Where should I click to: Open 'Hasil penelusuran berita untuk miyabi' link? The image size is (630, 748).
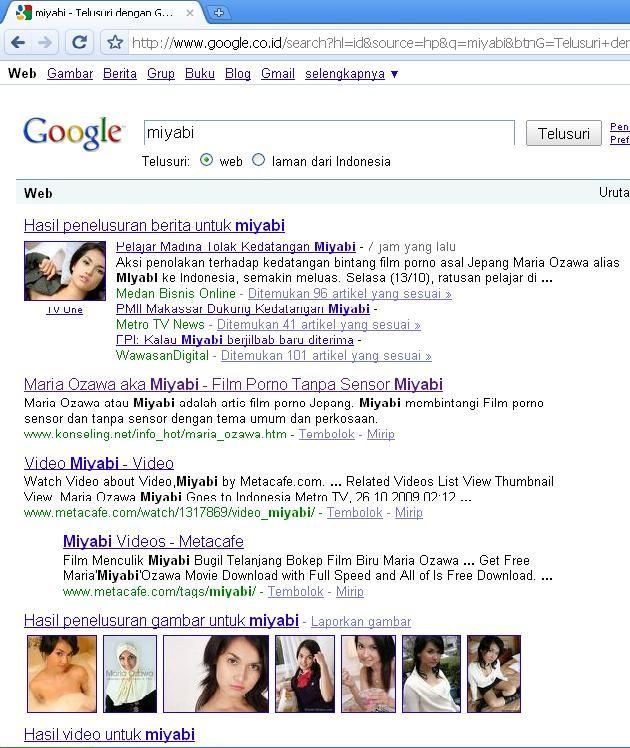pyautogui.click(x=155, y=225)
